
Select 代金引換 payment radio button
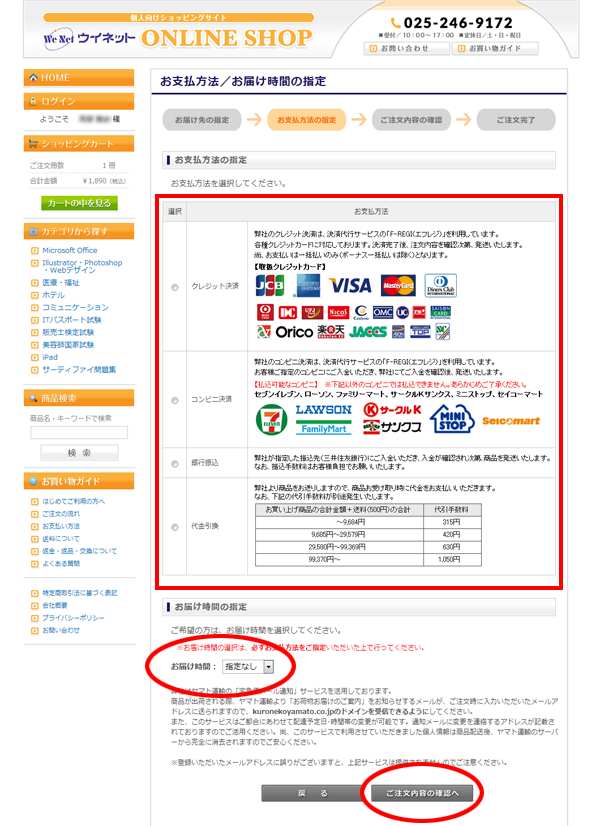pyautogui.click(x=175, y=527)
